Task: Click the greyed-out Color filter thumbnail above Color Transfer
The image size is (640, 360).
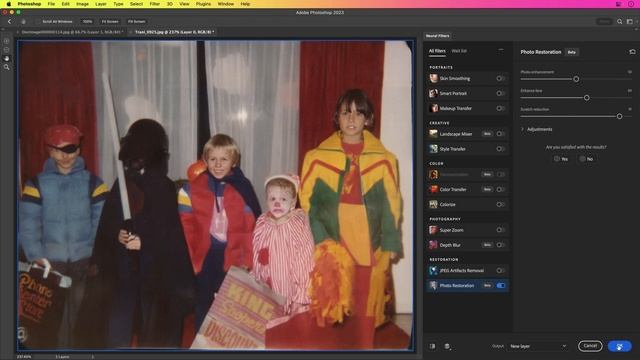Action: coord(433,174)
